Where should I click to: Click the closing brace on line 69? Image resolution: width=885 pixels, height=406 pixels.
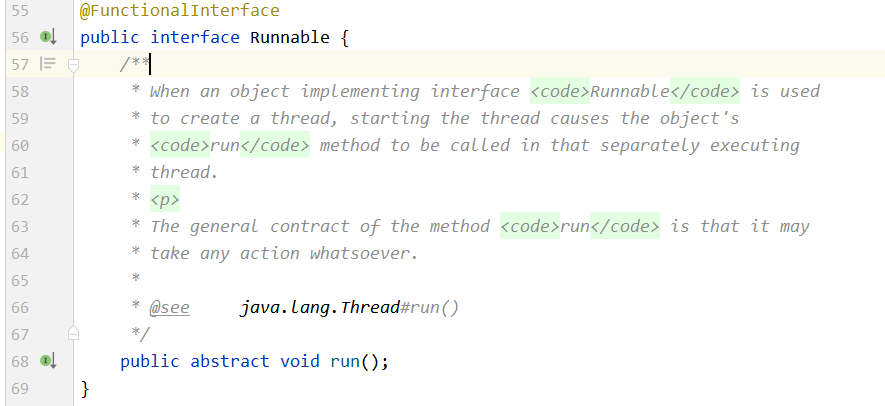[85, 388]
